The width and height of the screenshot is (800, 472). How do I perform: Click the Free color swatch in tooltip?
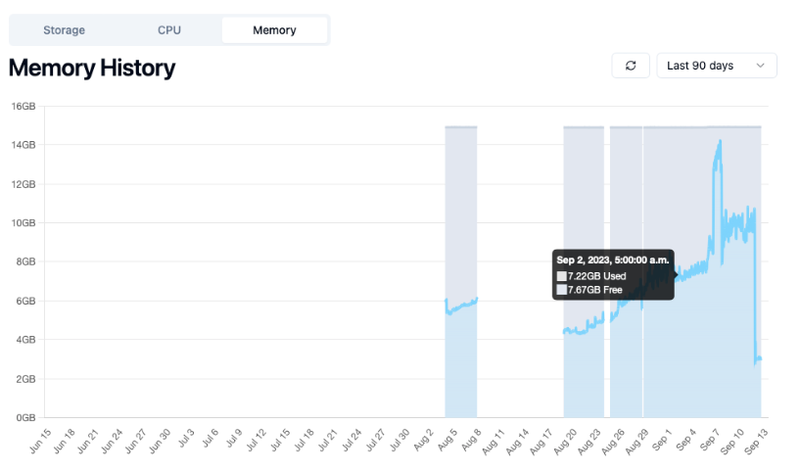(562, 290)
